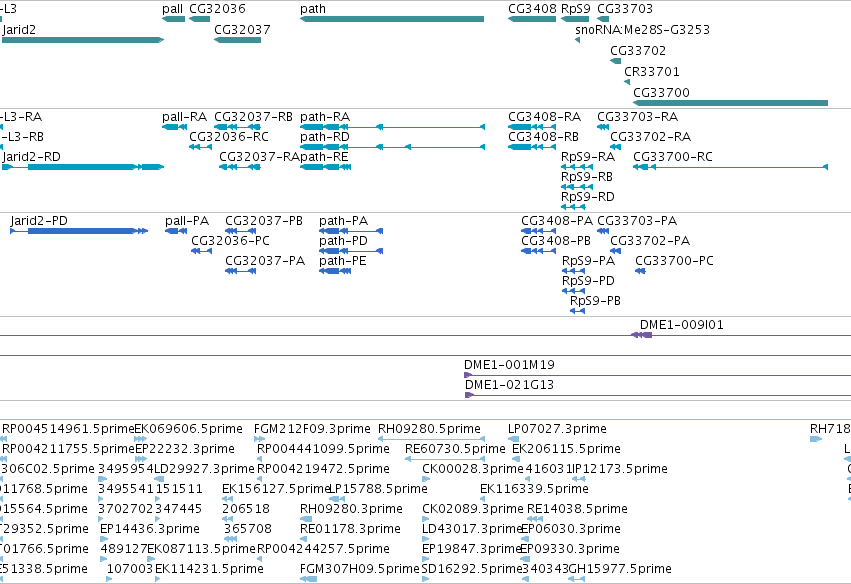
Task: Select the pall-PA protein label
Action: 187,221
